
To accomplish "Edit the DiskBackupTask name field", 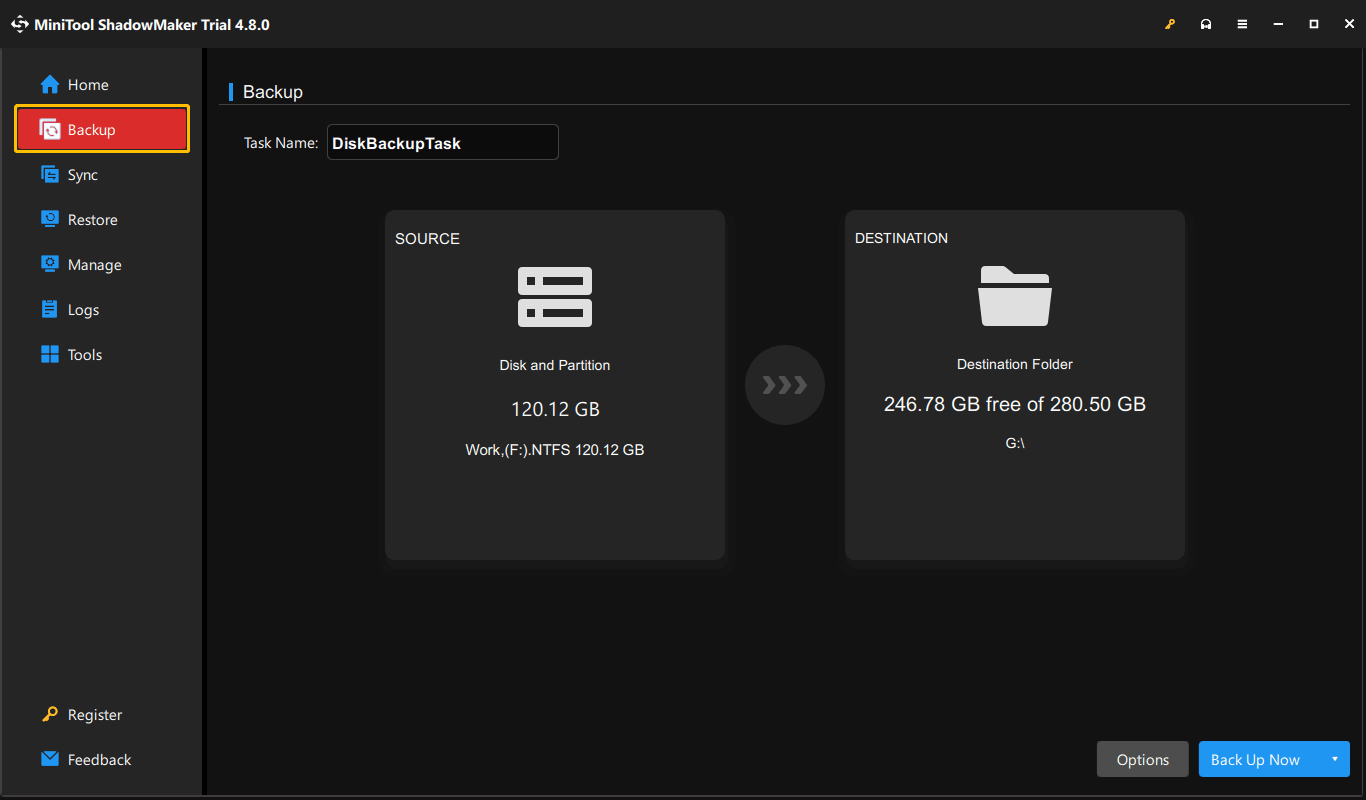I will point(442,142).
